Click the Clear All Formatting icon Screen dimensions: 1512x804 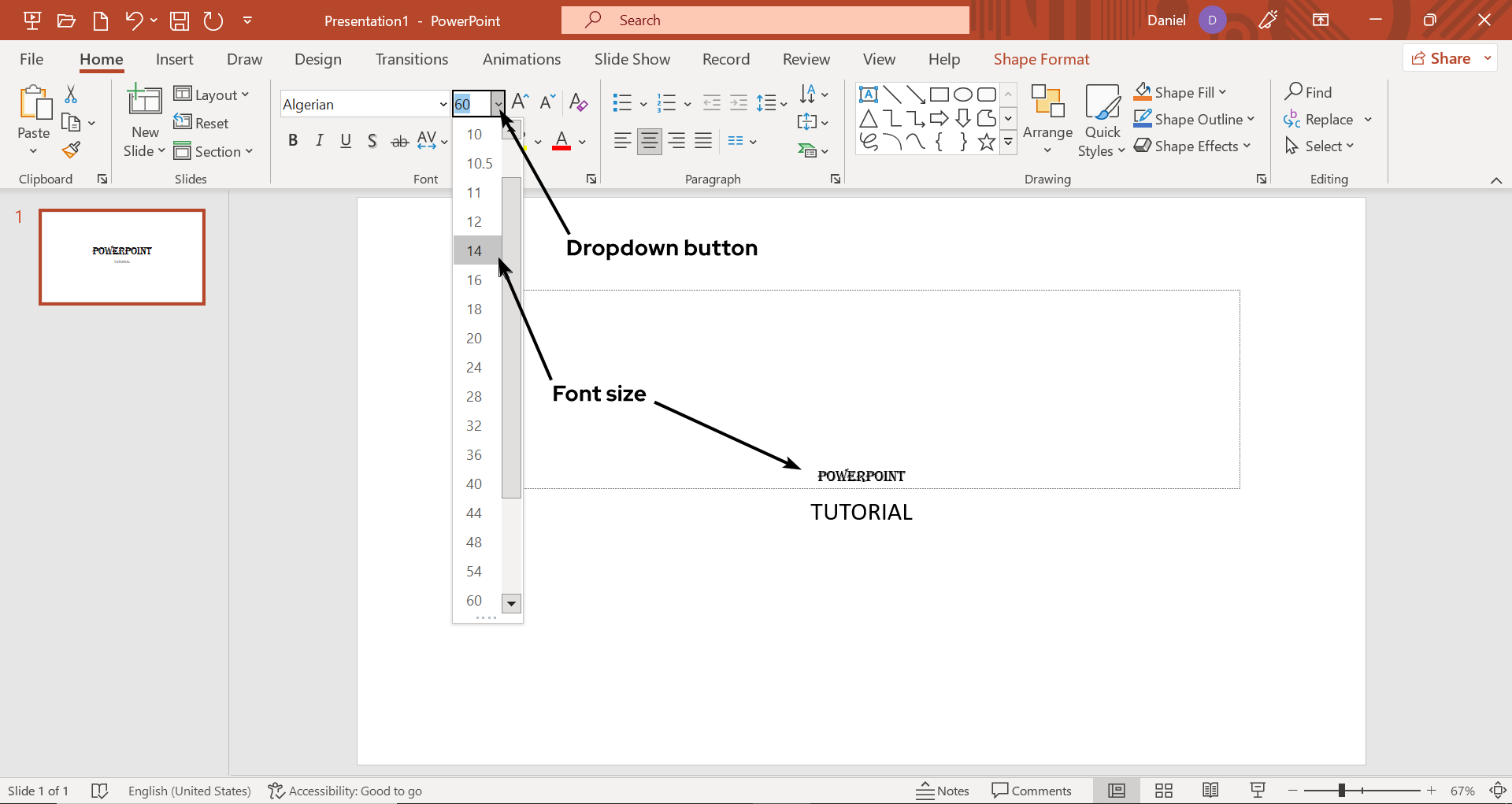578,102
